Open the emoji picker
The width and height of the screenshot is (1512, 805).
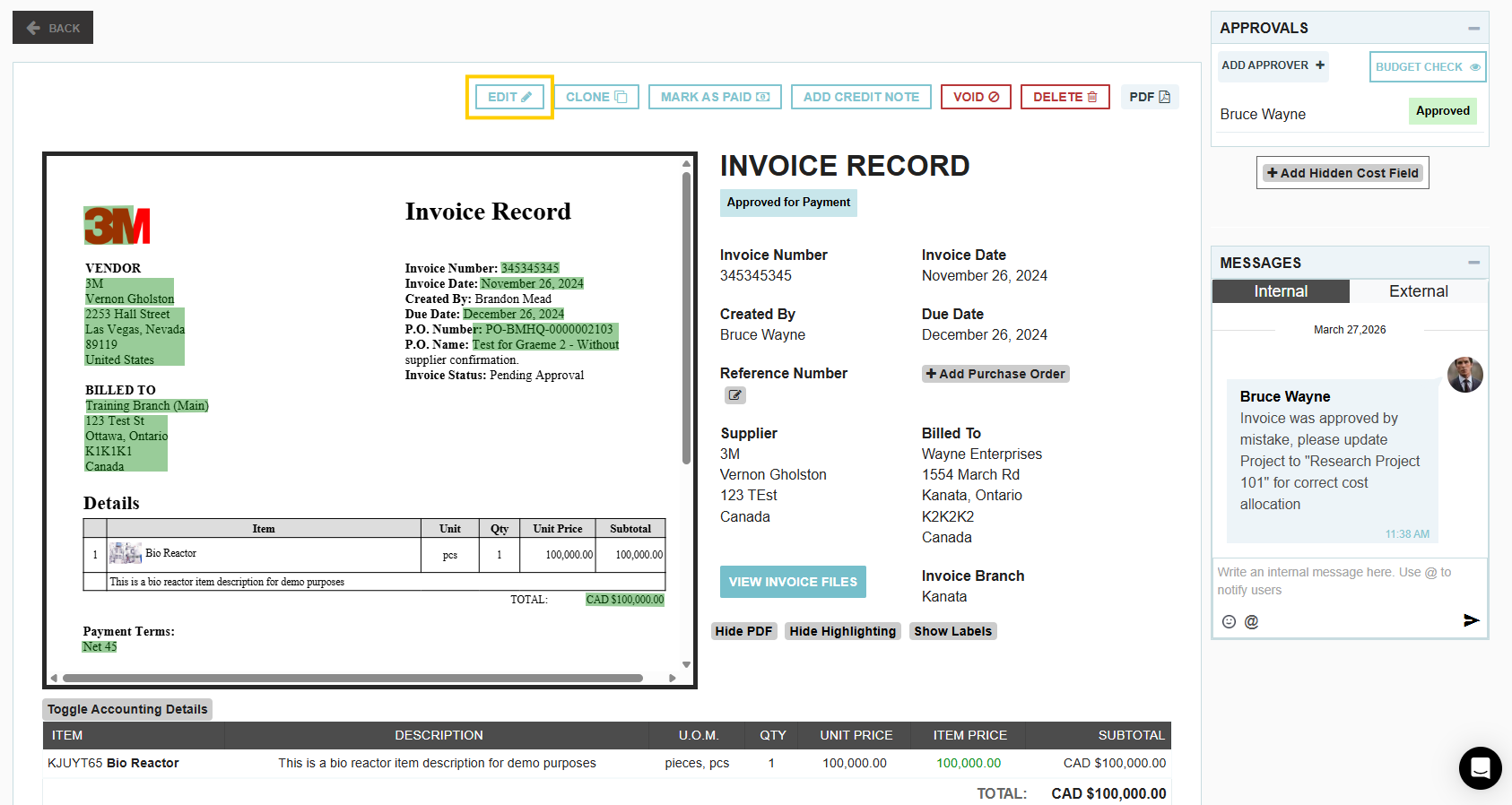coord(1229,621)
